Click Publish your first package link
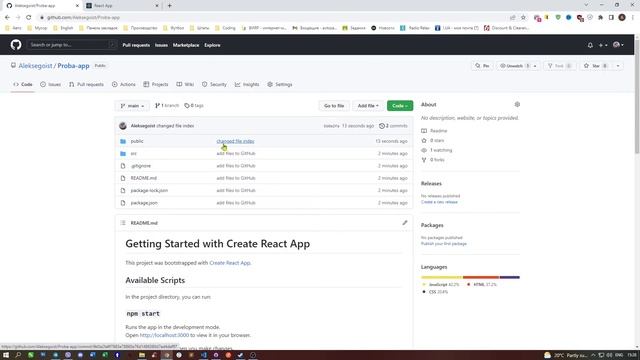Image resolution: width=640 pixels, height=360 pixels. (x=444, y=244)
